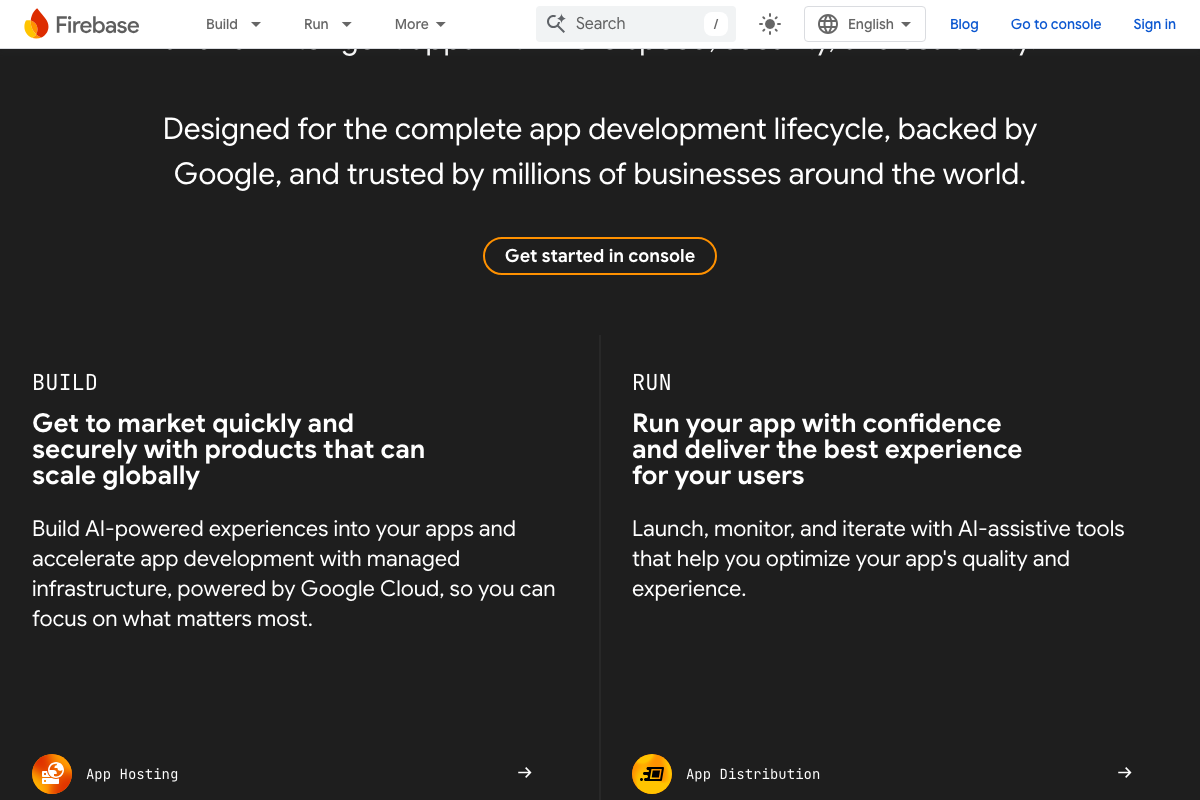Screen dimensions: 1200x800
Task: Open the App Distribution link text
Action: coord(753,774)
